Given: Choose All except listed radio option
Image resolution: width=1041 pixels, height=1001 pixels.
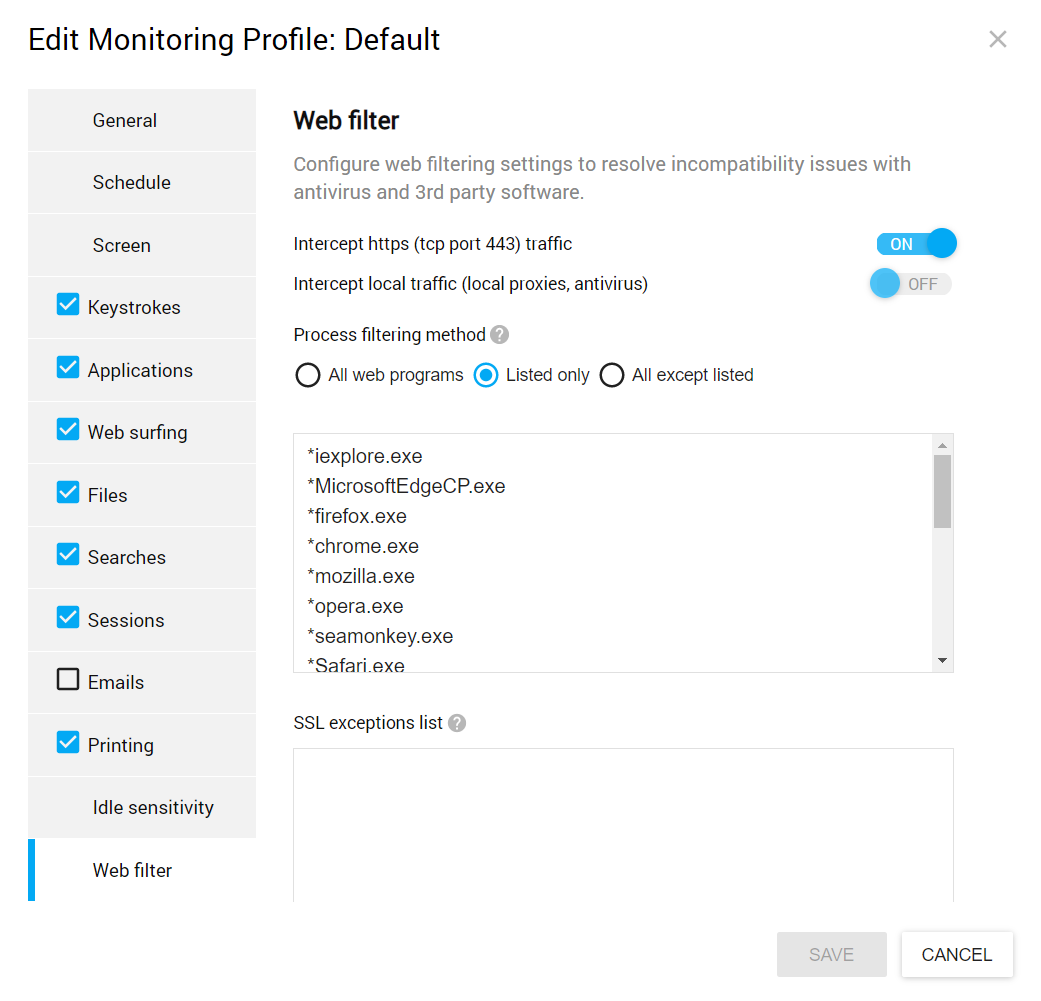Looking at the screenshot, I should [612, 376].
